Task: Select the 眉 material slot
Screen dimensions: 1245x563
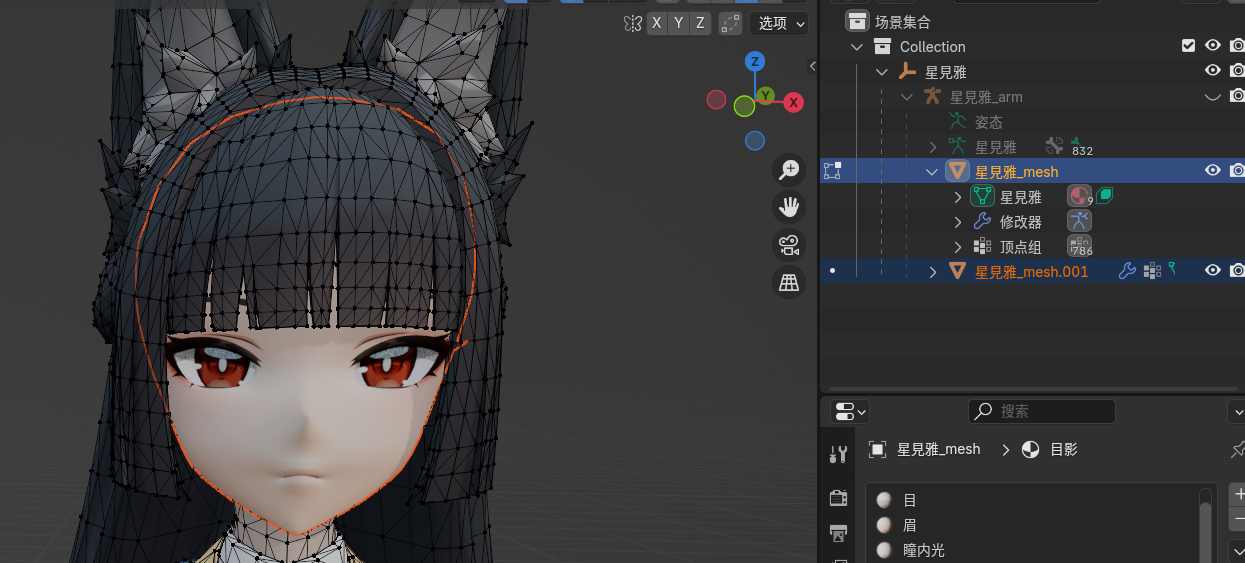Action: point(910,525)
